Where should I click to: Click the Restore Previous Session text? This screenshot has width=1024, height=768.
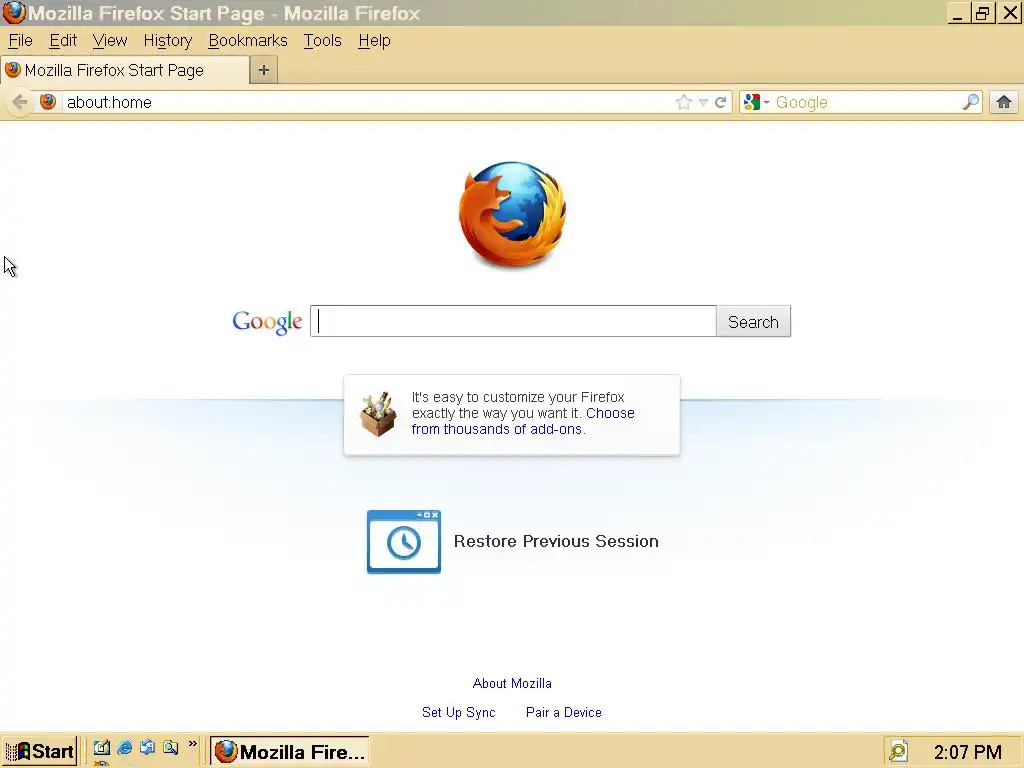click(x=556, y=541)
